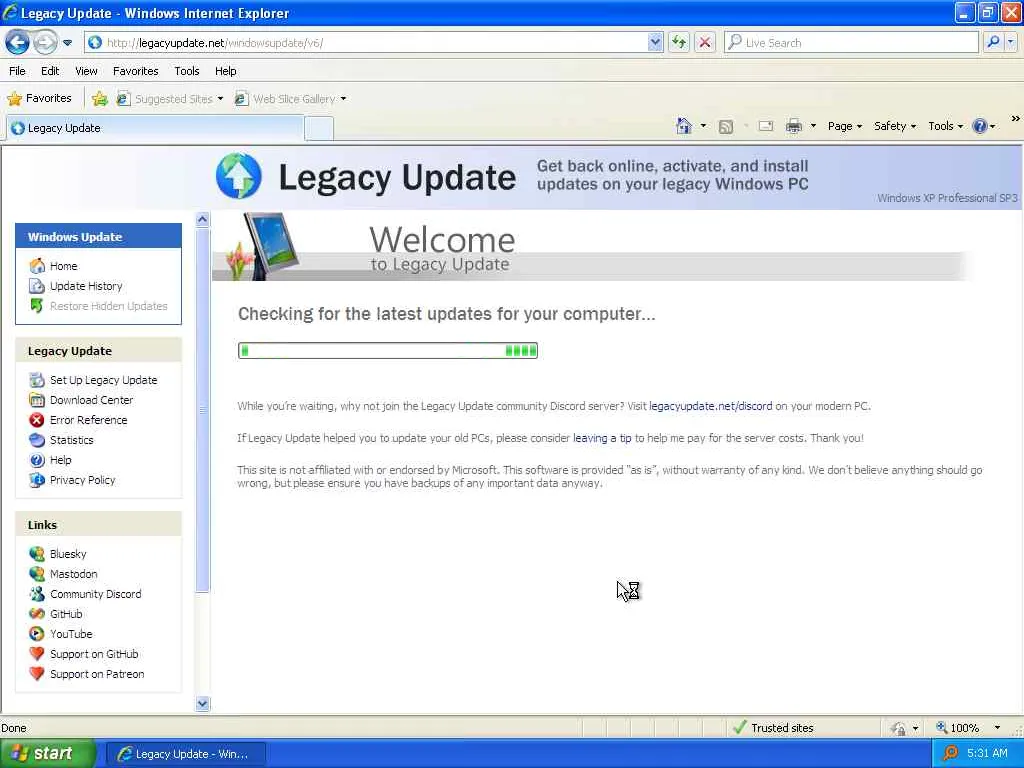Click the Back navigation arrow button

coord(18,43)
